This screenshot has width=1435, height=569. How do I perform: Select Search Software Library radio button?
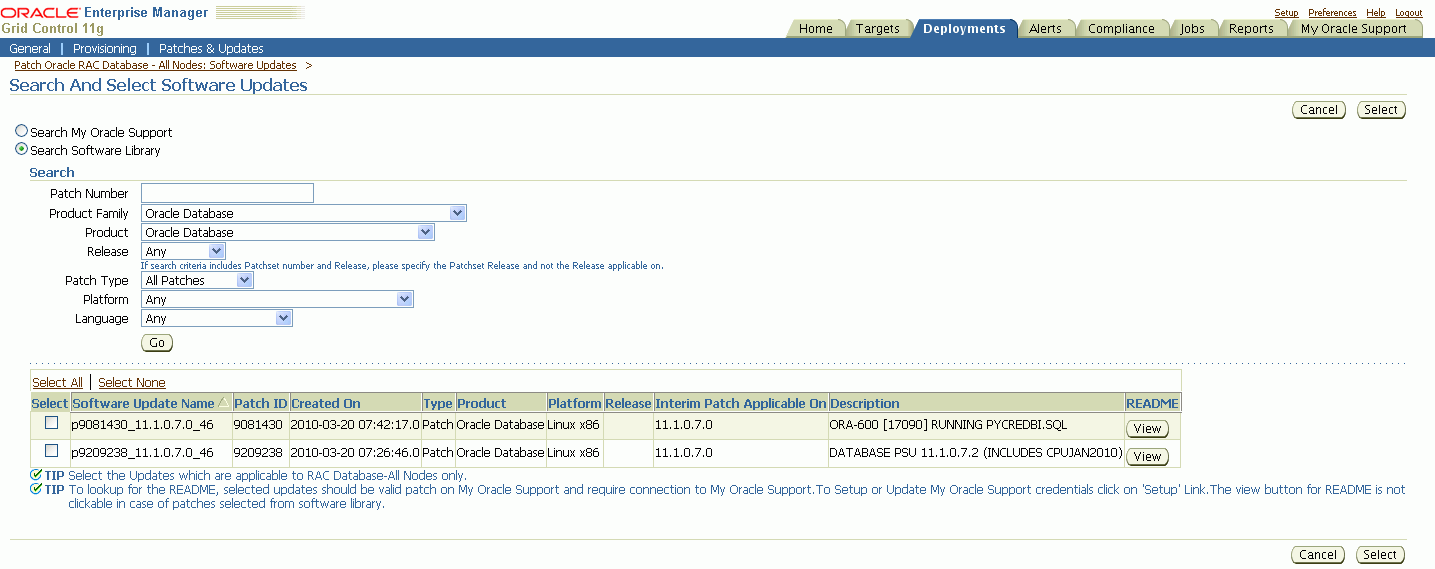pos(22,149)
